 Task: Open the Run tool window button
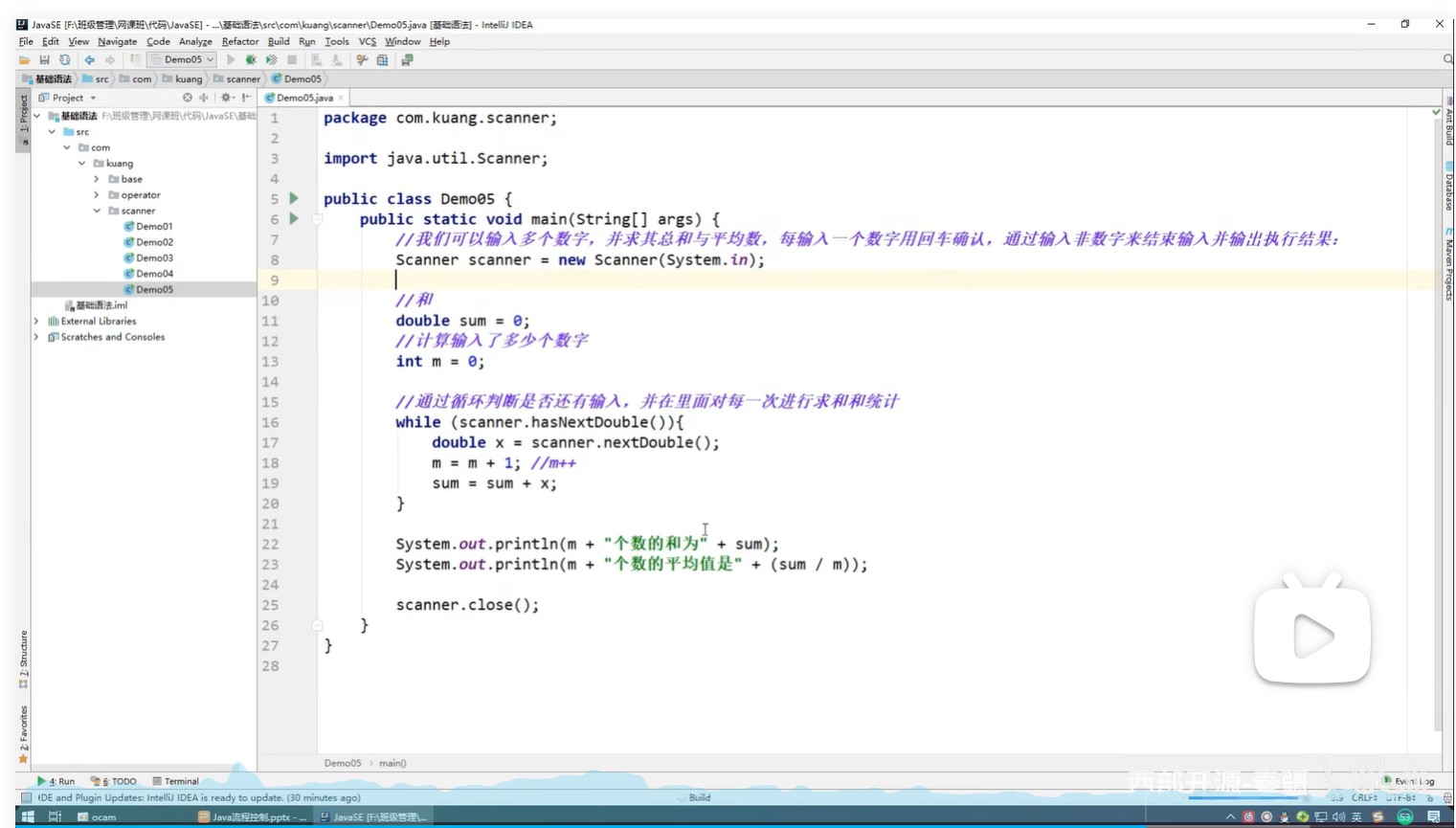tap(56, 781)
